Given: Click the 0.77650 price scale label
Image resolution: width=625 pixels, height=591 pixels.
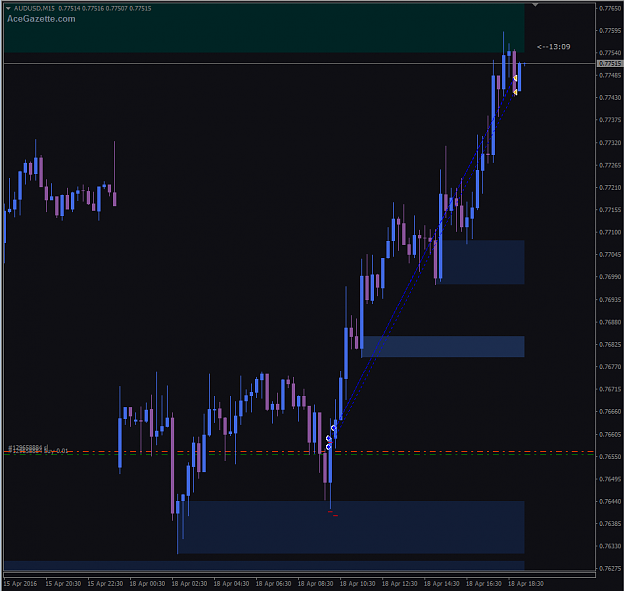Looking at the screenshot, I should coord(610,8).
